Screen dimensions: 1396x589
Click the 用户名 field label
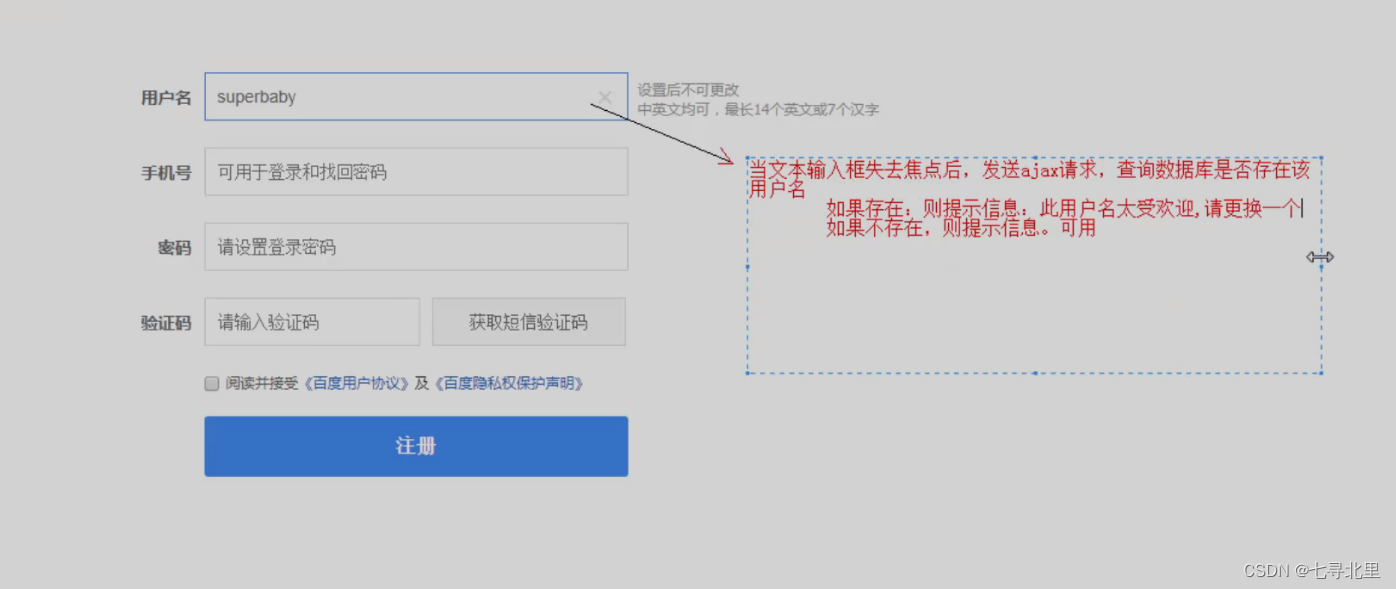point(166,97)
